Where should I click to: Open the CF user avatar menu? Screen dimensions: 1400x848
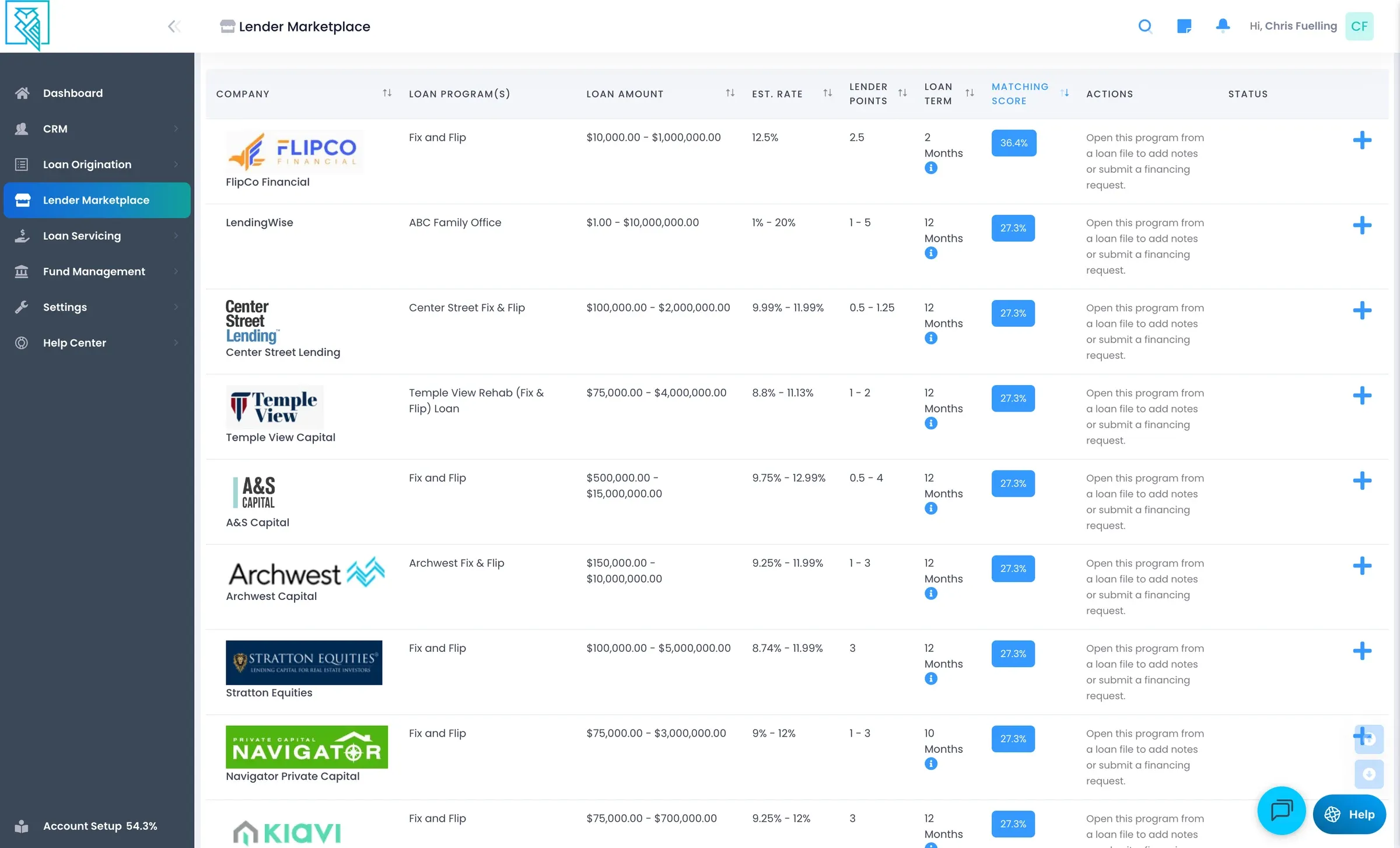[x=1359, y=26]
